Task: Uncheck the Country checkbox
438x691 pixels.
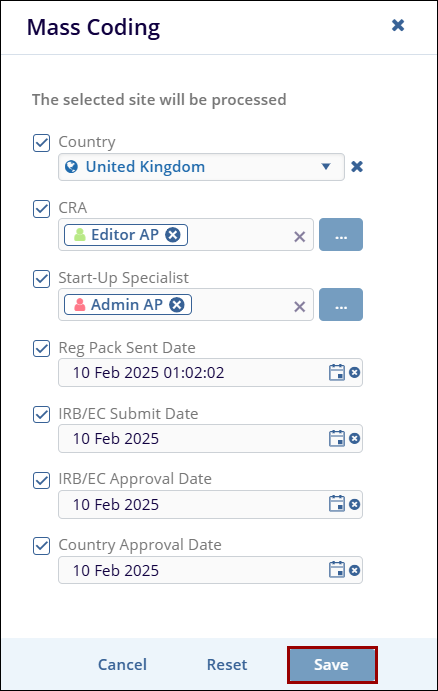Action: (x=41, y=143)
